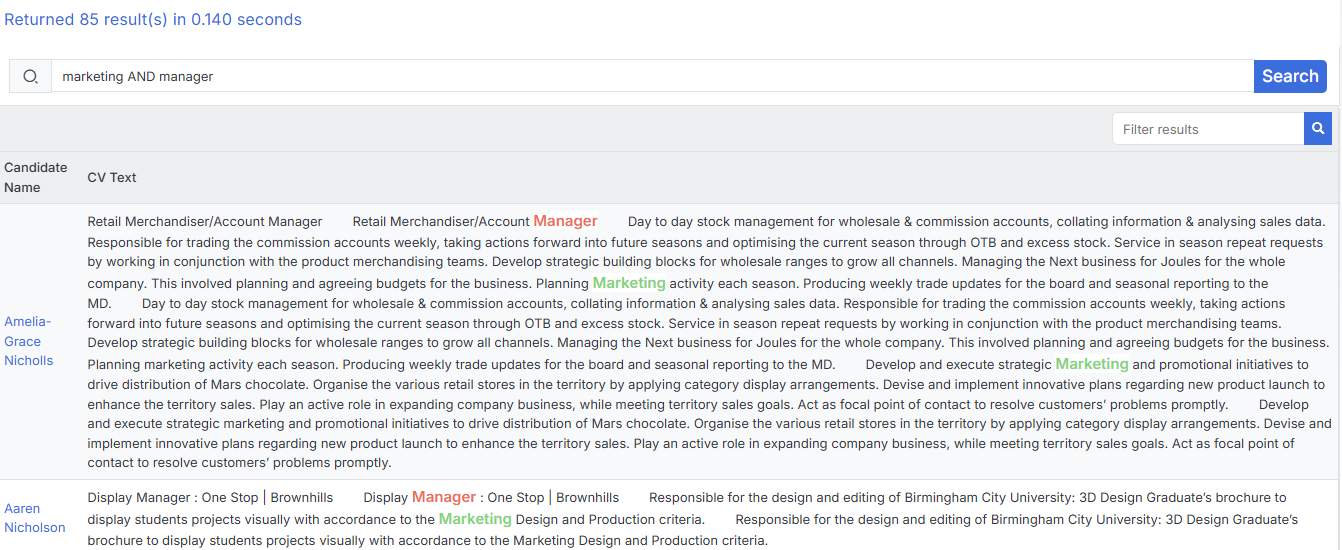The height and width of the screenshot is (550, 1342).
Task: Click the blue magnifier button next to Filter results
Action: (1318, 129)
